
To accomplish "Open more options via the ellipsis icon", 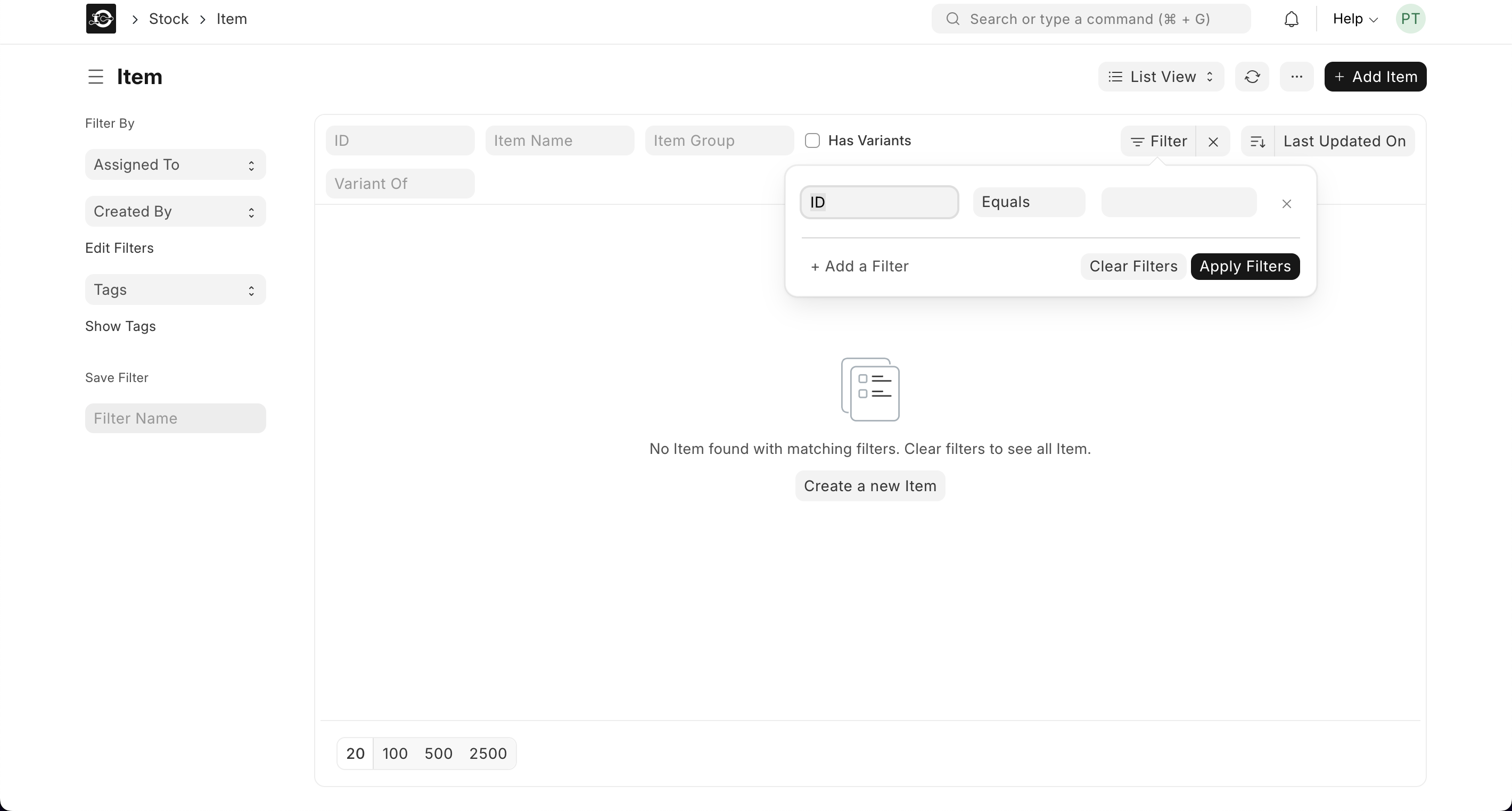I will [x=1296, y=76].
